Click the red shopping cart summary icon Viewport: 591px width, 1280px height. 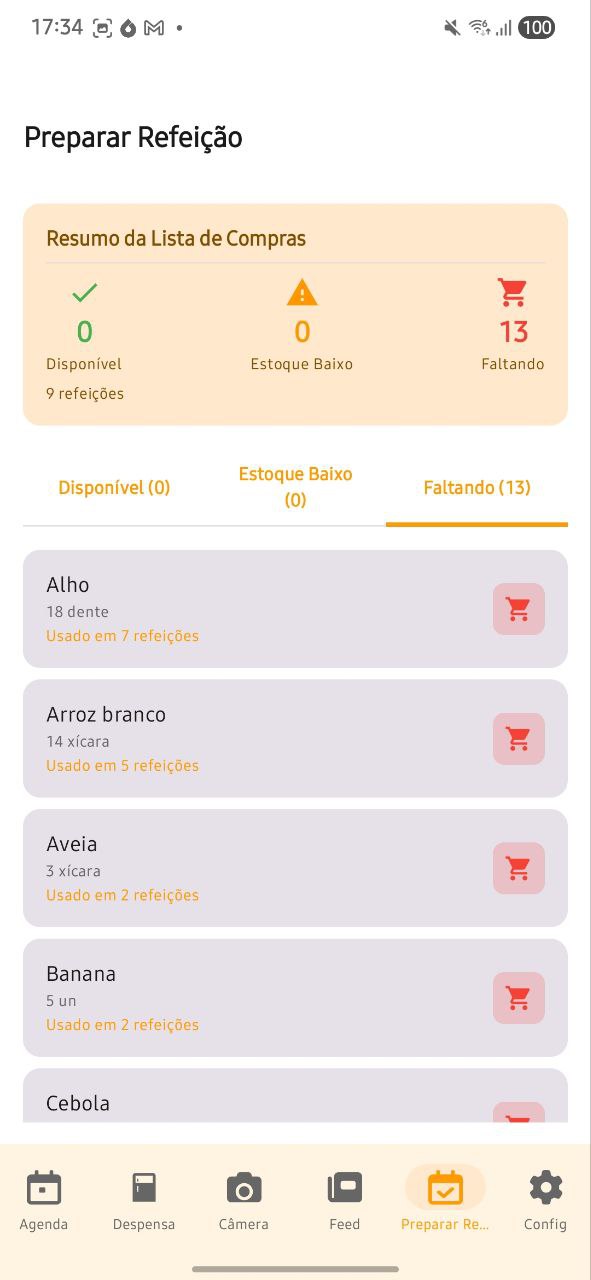[513, 291]
